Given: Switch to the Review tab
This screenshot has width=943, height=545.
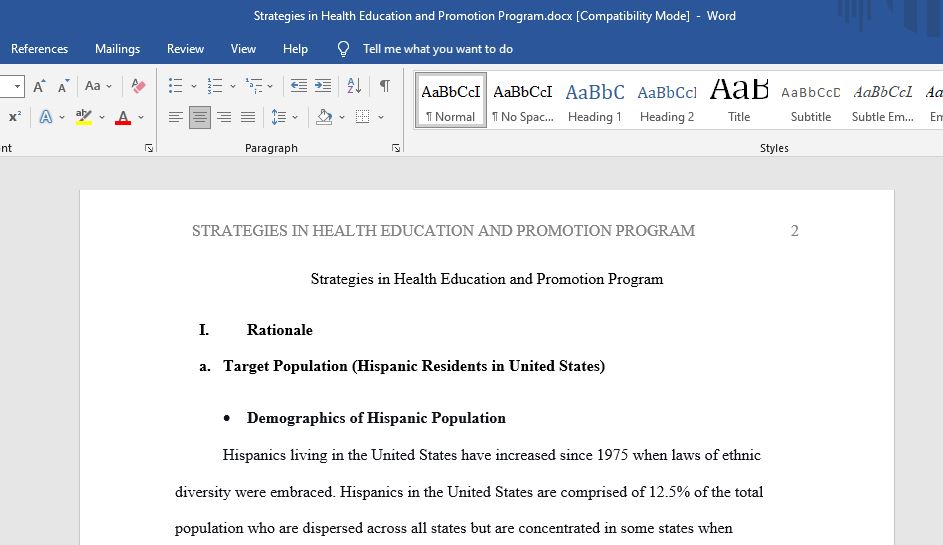Looking at the screenshot, I should 185,49.
